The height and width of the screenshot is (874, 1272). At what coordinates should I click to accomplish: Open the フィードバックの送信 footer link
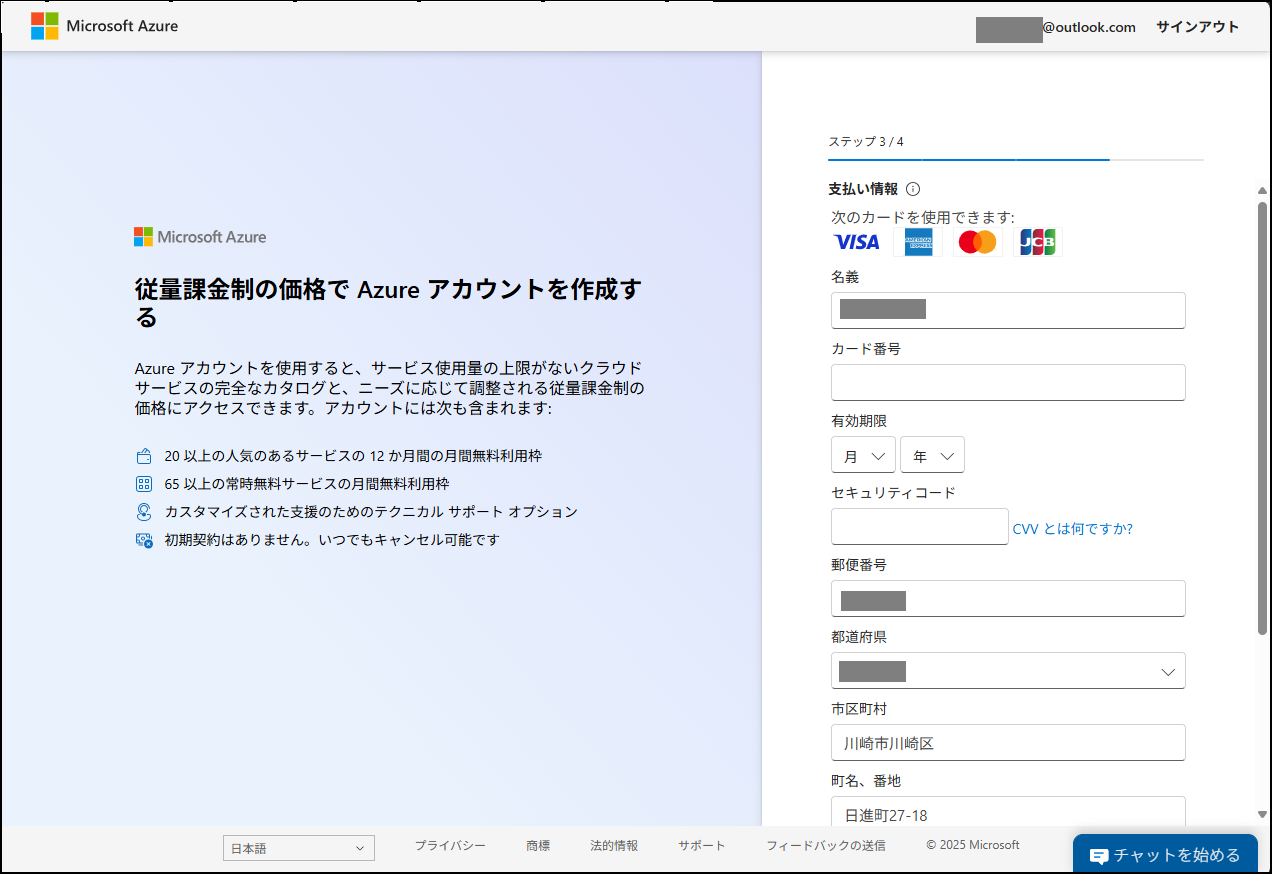coord(826,846)
